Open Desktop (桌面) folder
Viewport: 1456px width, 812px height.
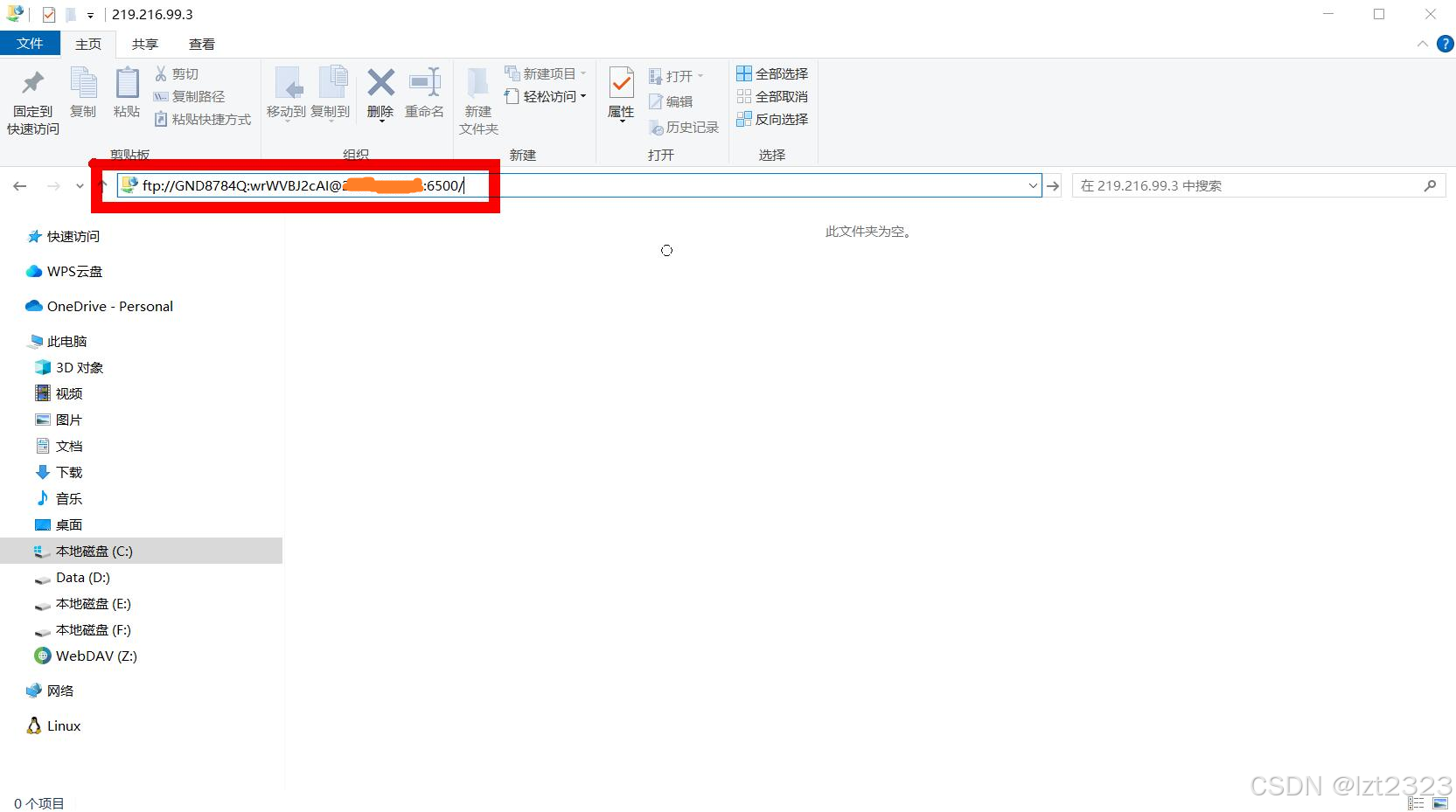pyautogui.click(x=59, y=524)
